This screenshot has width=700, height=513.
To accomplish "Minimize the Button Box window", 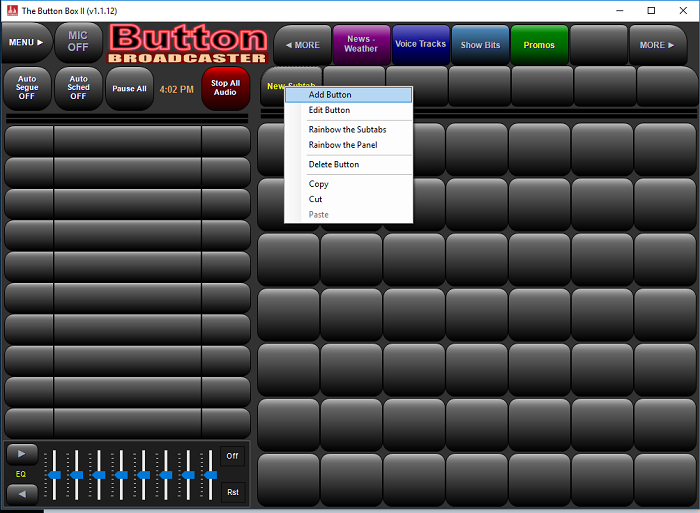I will point(620,10).
